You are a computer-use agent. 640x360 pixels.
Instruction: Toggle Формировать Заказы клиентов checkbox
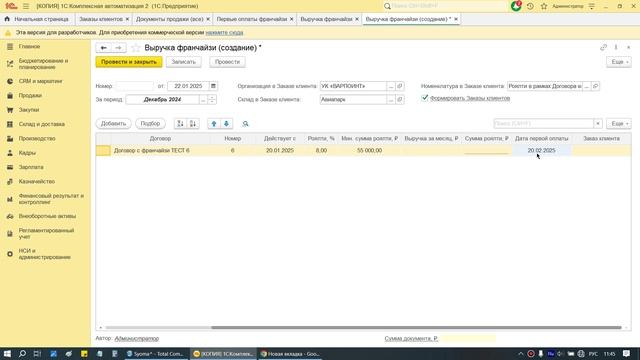point(425,98)
